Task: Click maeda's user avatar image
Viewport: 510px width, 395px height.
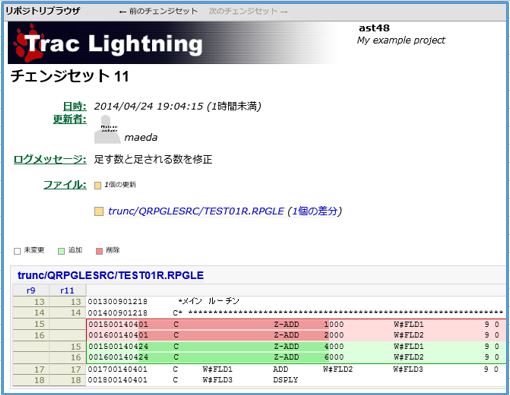Action: point(107,130)
